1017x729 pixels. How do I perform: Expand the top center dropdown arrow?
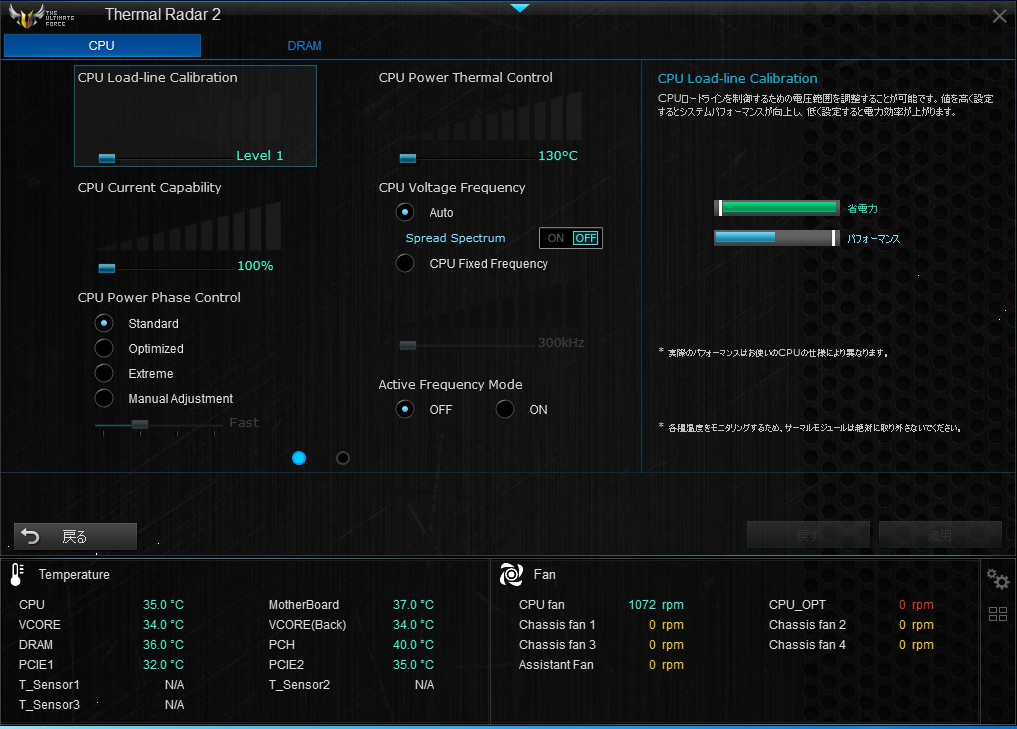[x=520, y=8]
